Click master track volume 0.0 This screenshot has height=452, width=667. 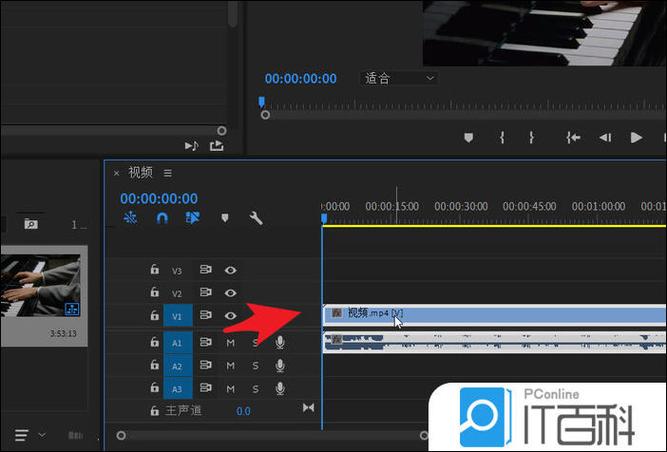tap(243, 411)
